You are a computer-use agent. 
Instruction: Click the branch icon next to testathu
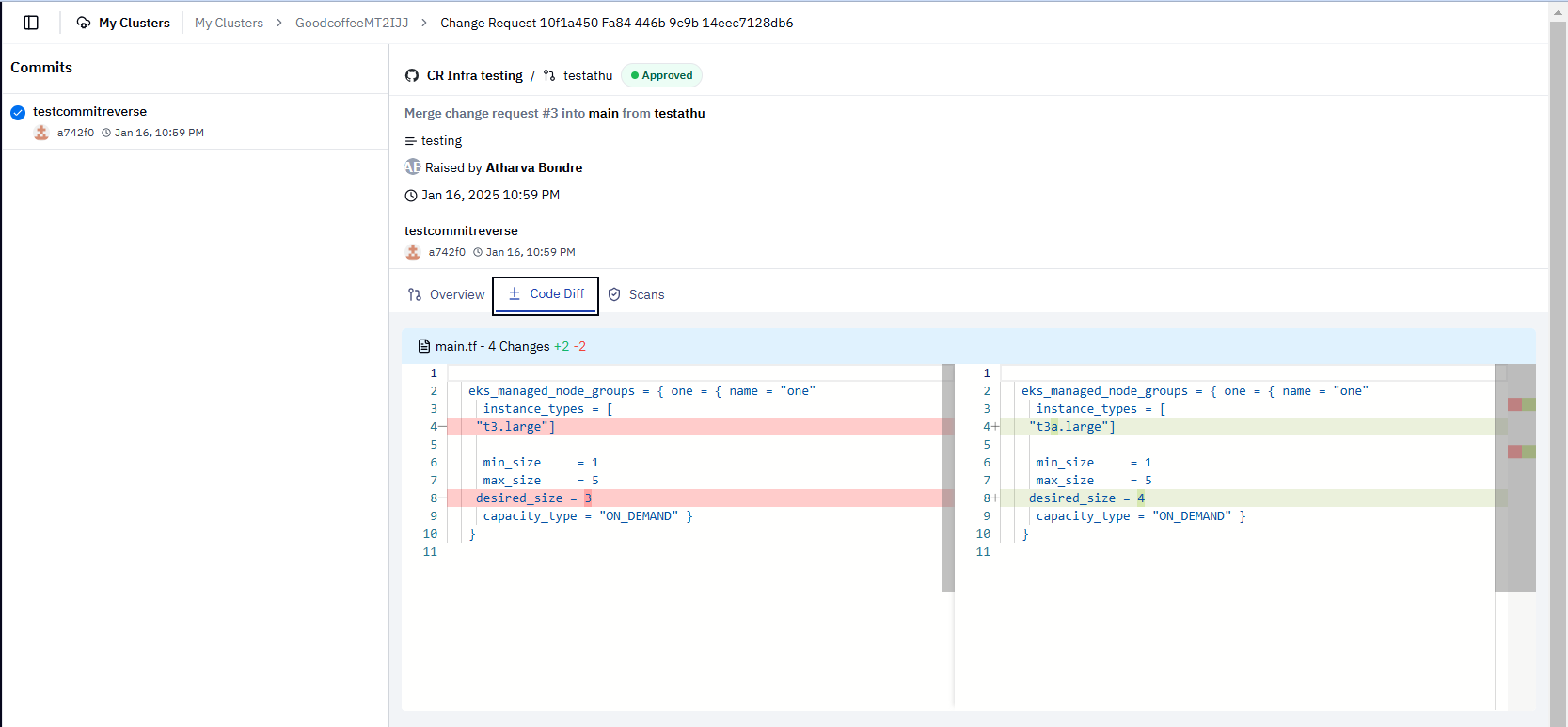(x=549, y=75)
